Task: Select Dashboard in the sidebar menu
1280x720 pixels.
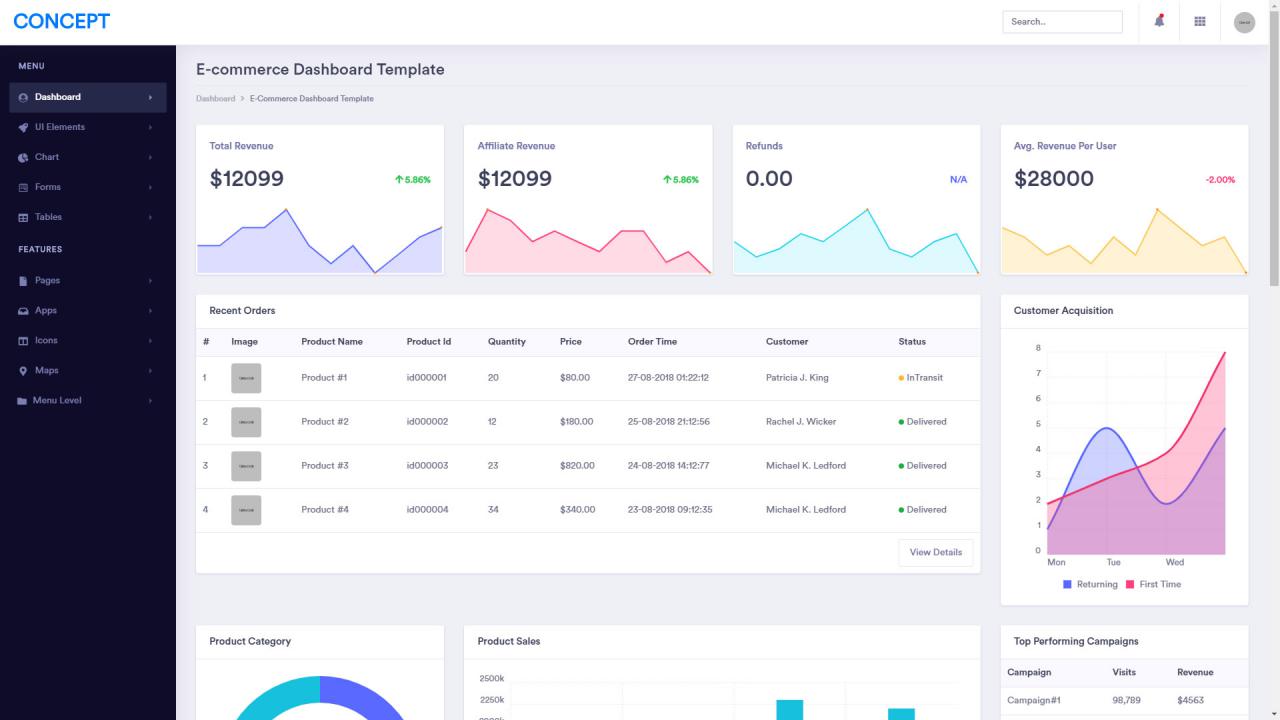Action: pyautogui.click(x=88, y=97)
